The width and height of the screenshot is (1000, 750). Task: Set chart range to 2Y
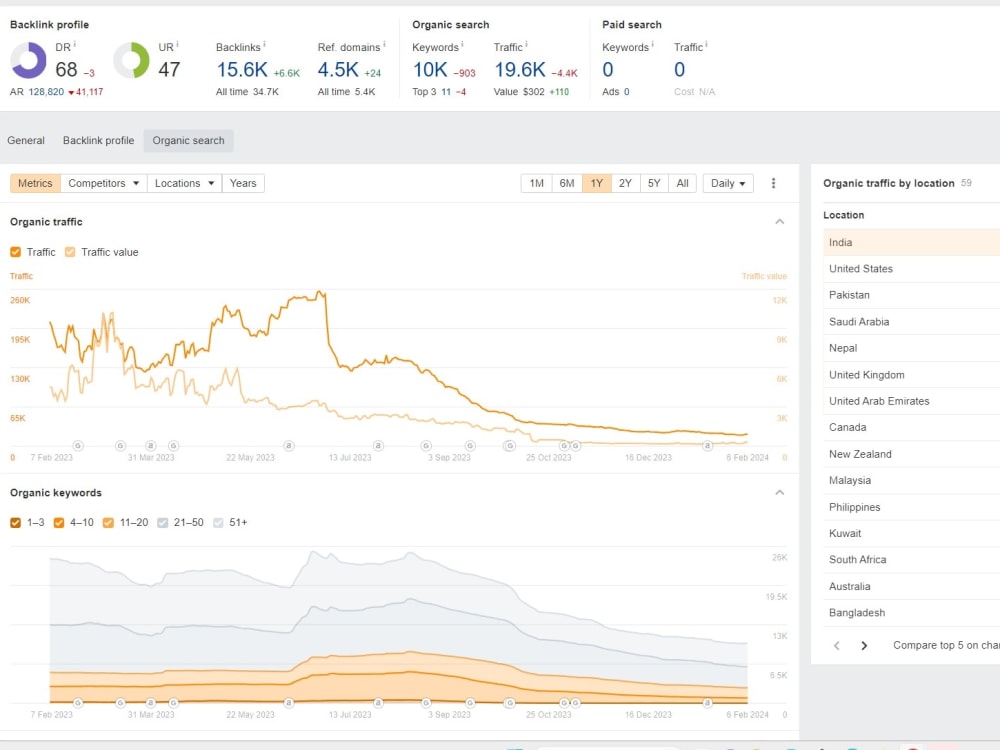pos(625,183)
